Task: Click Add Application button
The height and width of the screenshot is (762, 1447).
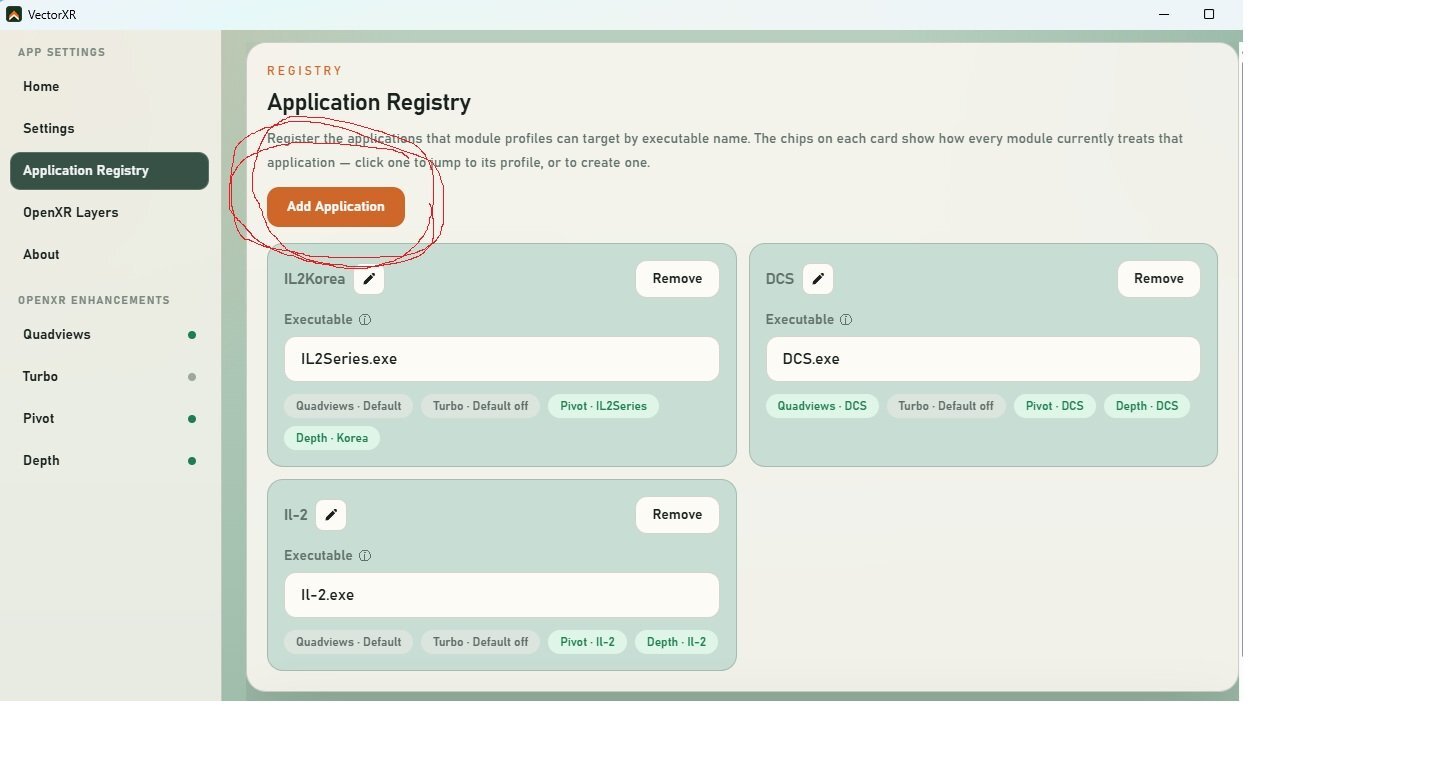Action: (x=336, y=207)
